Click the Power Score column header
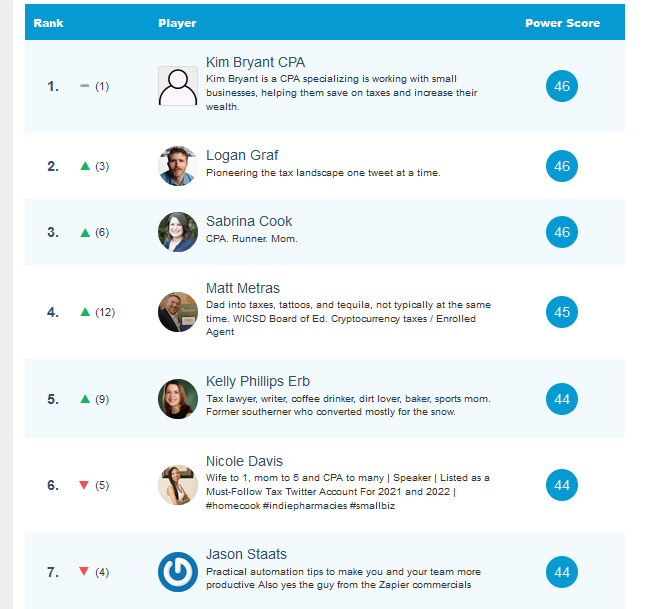This screenshot has width=650, height=609. (562, 23)
